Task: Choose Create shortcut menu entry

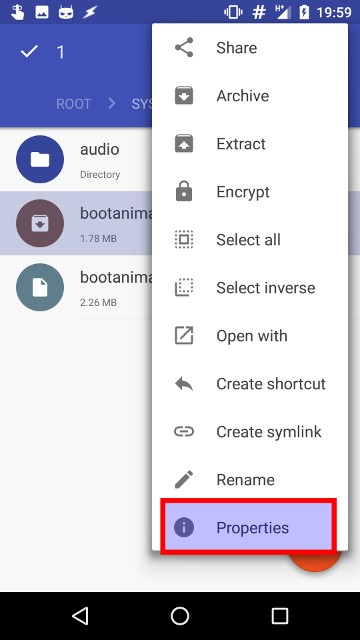Action: pos(250,384)
